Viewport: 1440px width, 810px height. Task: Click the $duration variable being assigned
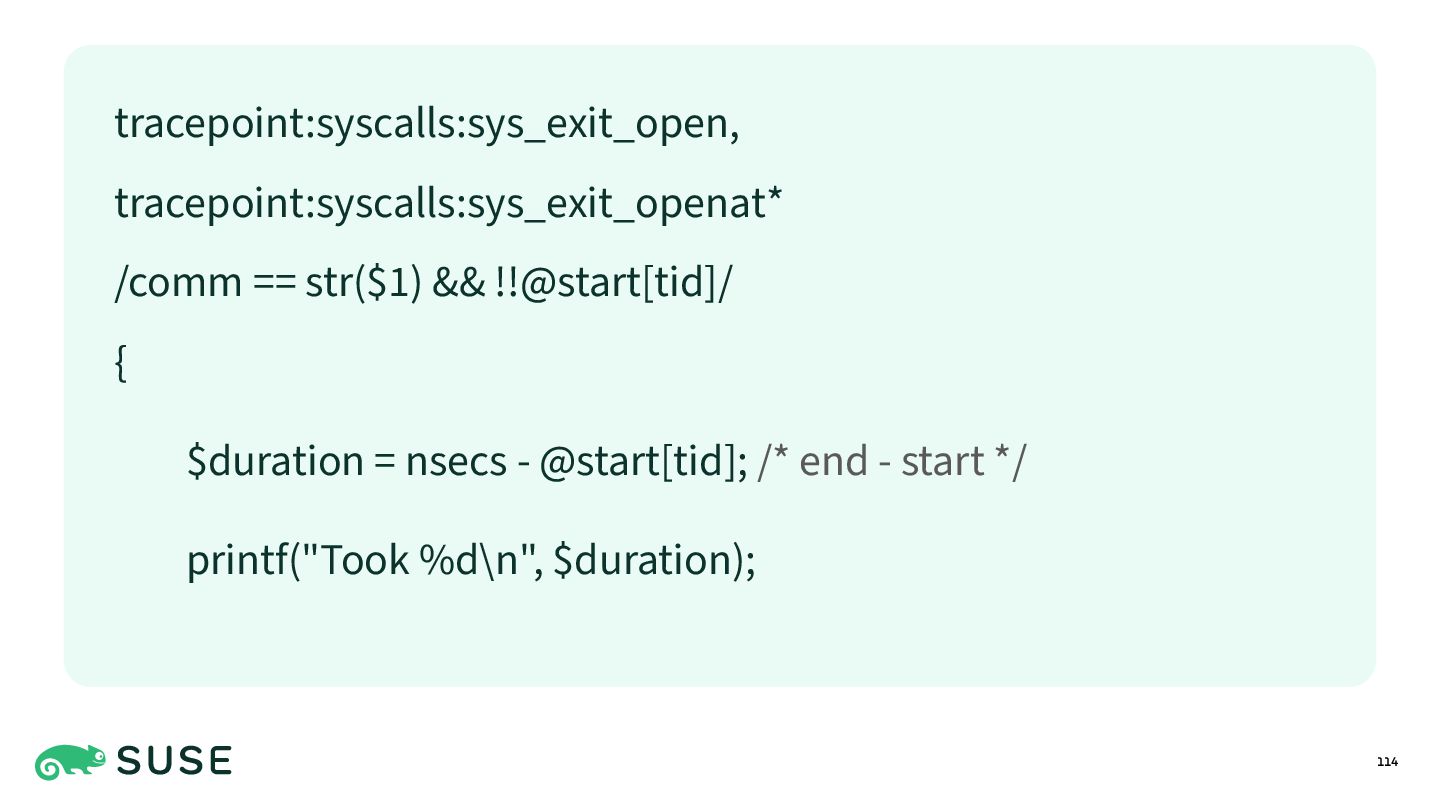275,461
